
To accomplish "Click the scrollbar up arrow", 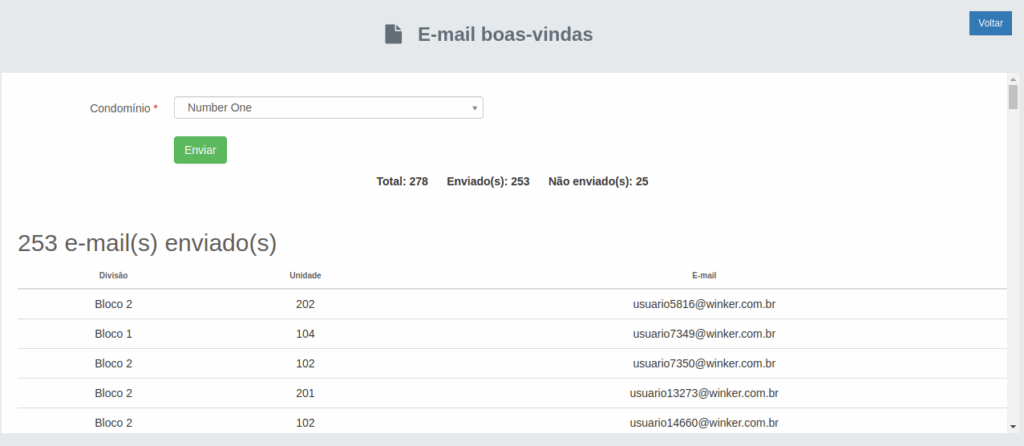I will 1013,78.
